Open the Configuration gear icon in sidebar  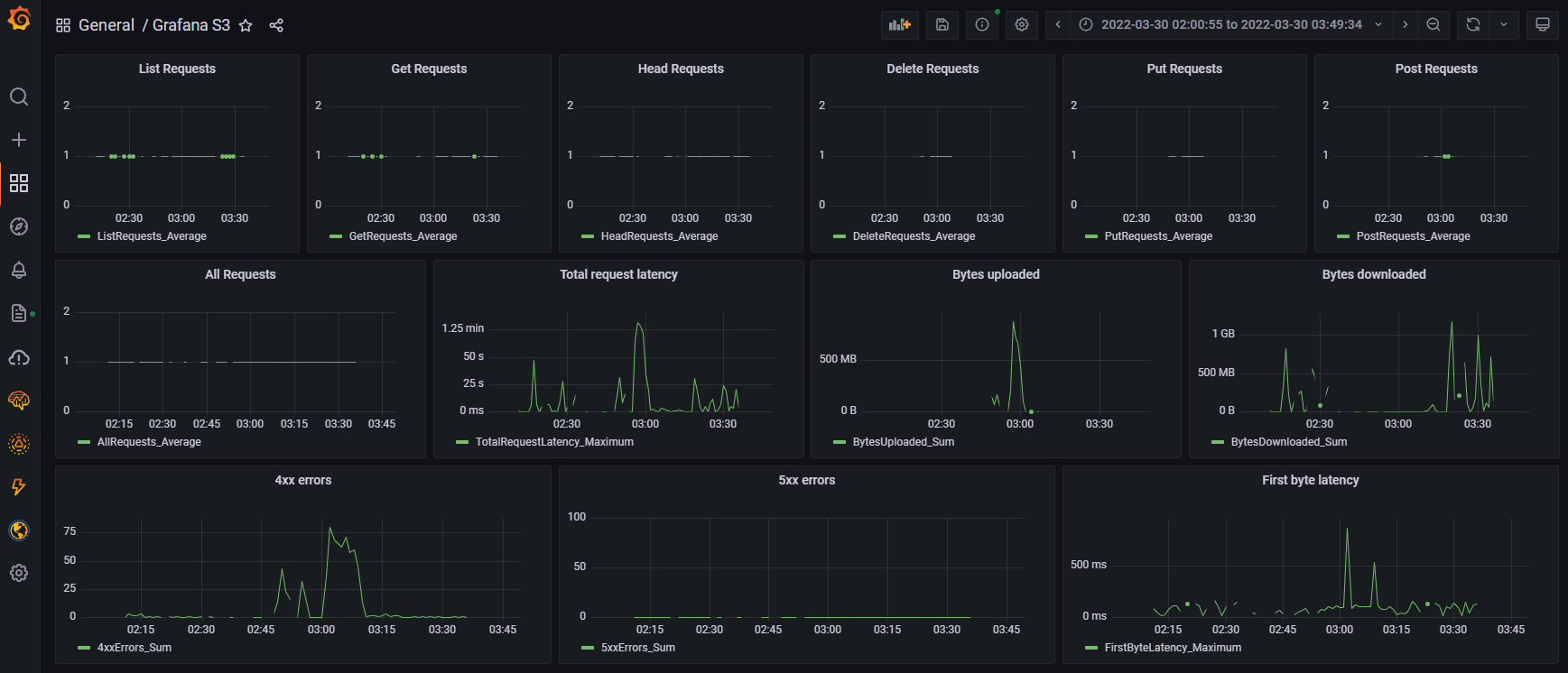click(x=19, y=573)
